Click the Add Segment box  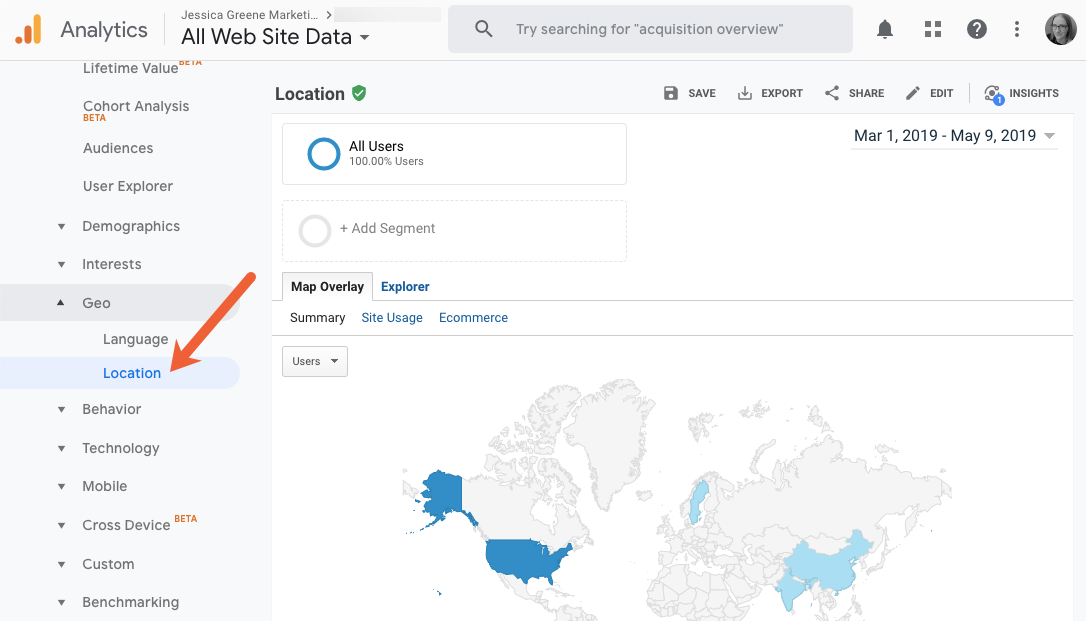pyautogui.click(x=454, y=230)
